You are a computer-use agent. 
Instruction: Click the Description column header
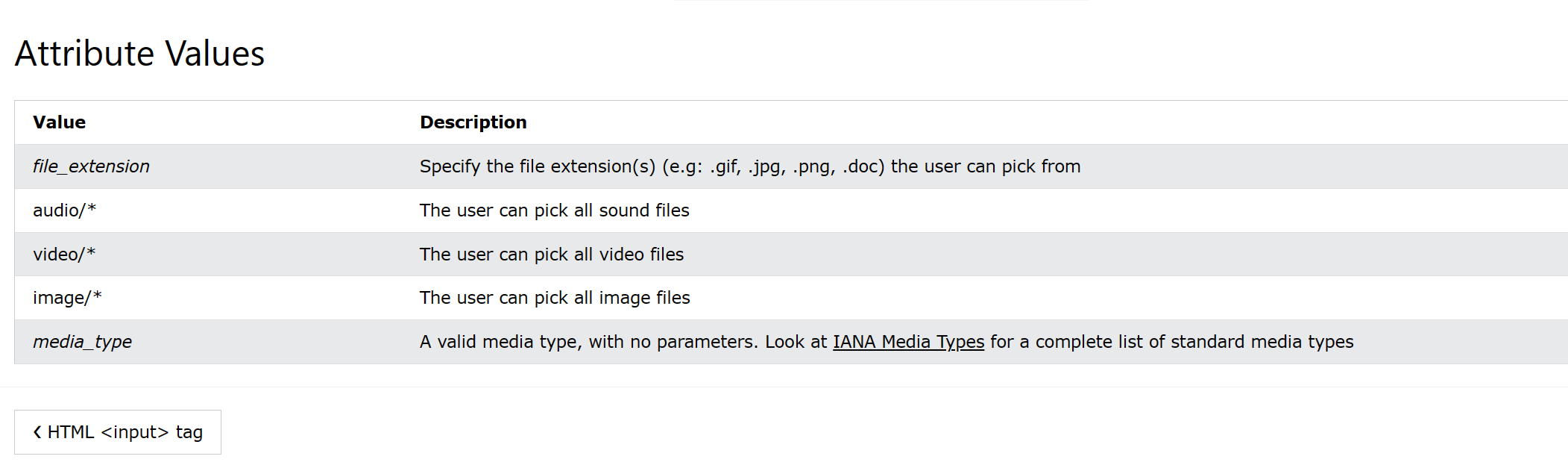[x=474, y=122]
